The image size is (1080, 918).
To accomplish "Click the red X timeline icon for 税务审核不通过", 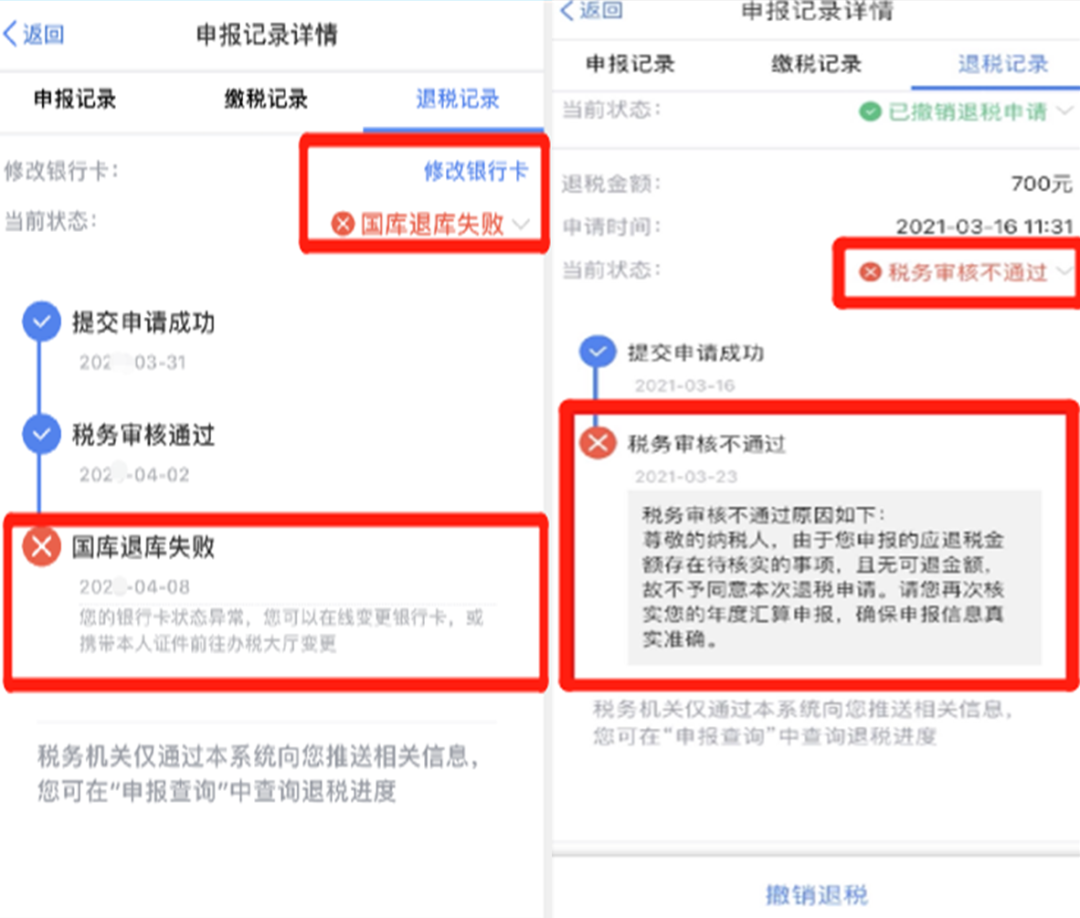I will coord(598,443).
